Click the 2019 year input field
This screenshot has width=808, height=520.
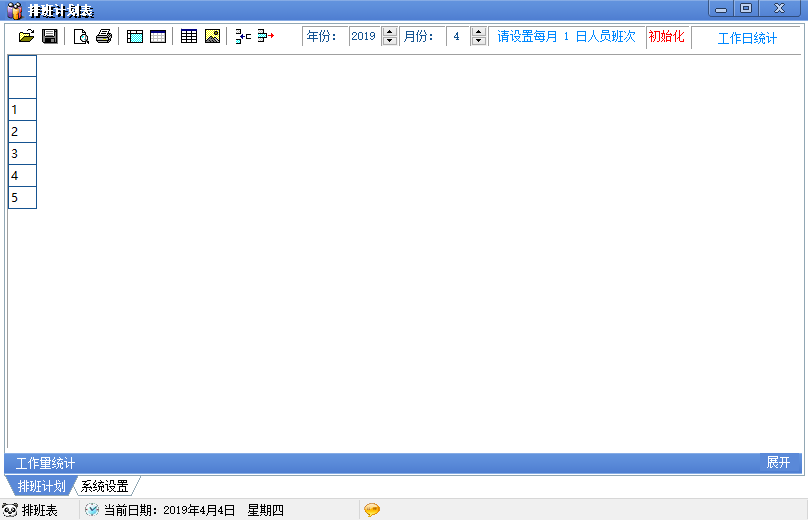pos(364,37)
